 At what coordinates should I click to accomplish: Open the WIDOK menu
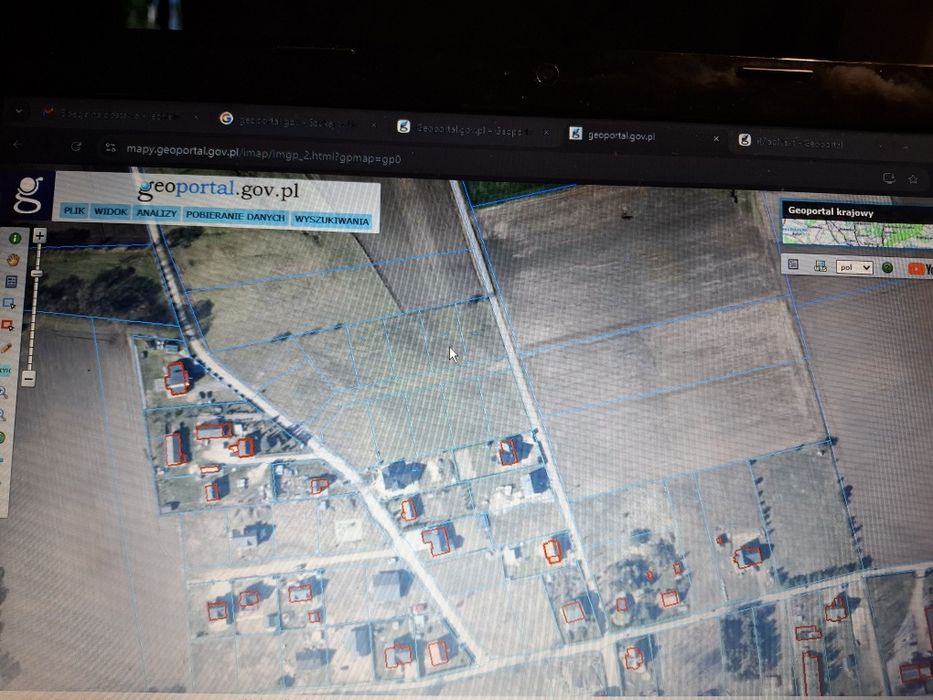[x=111, y=212]
